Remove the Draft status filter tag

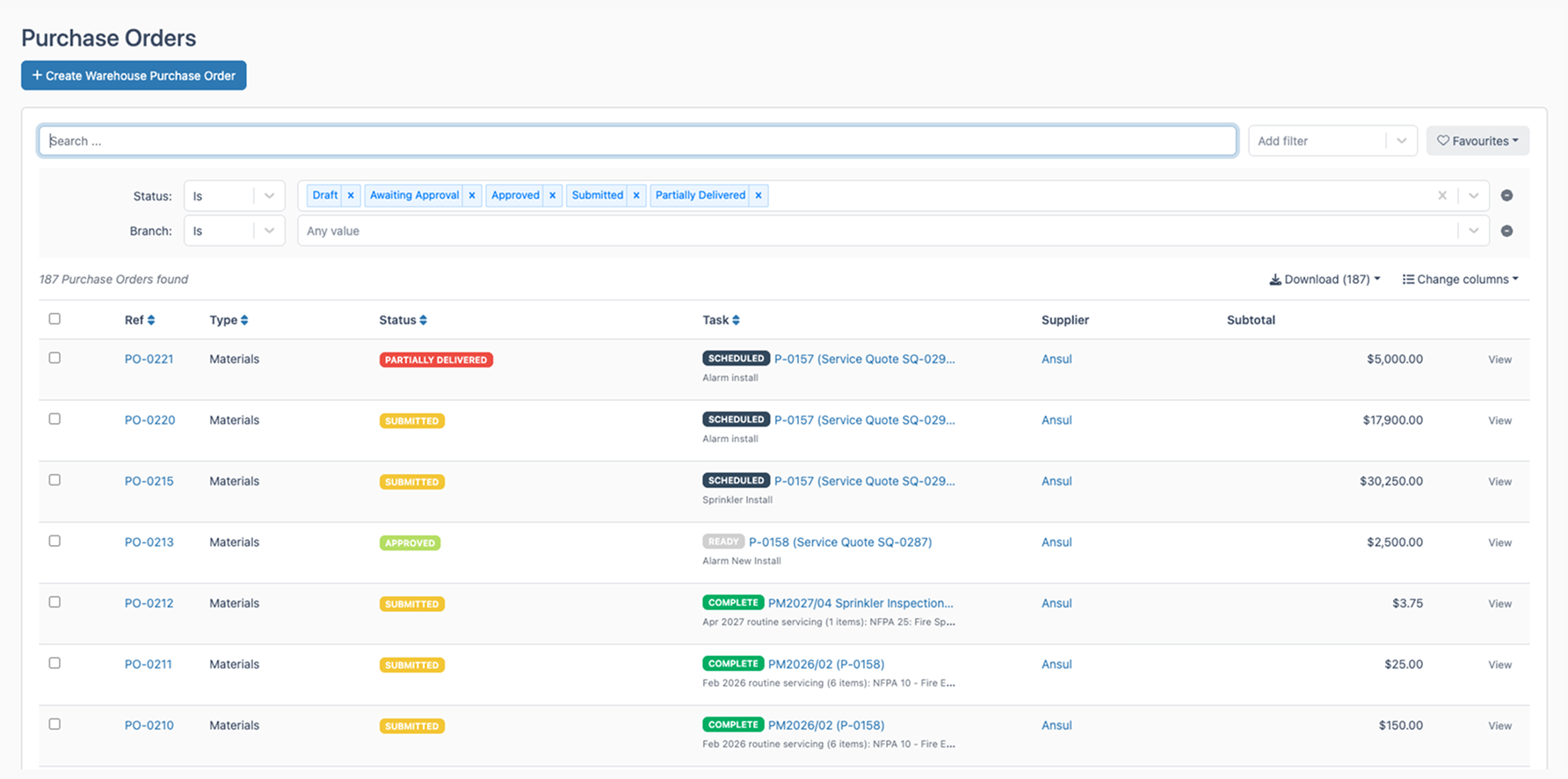tap(351, 195)
